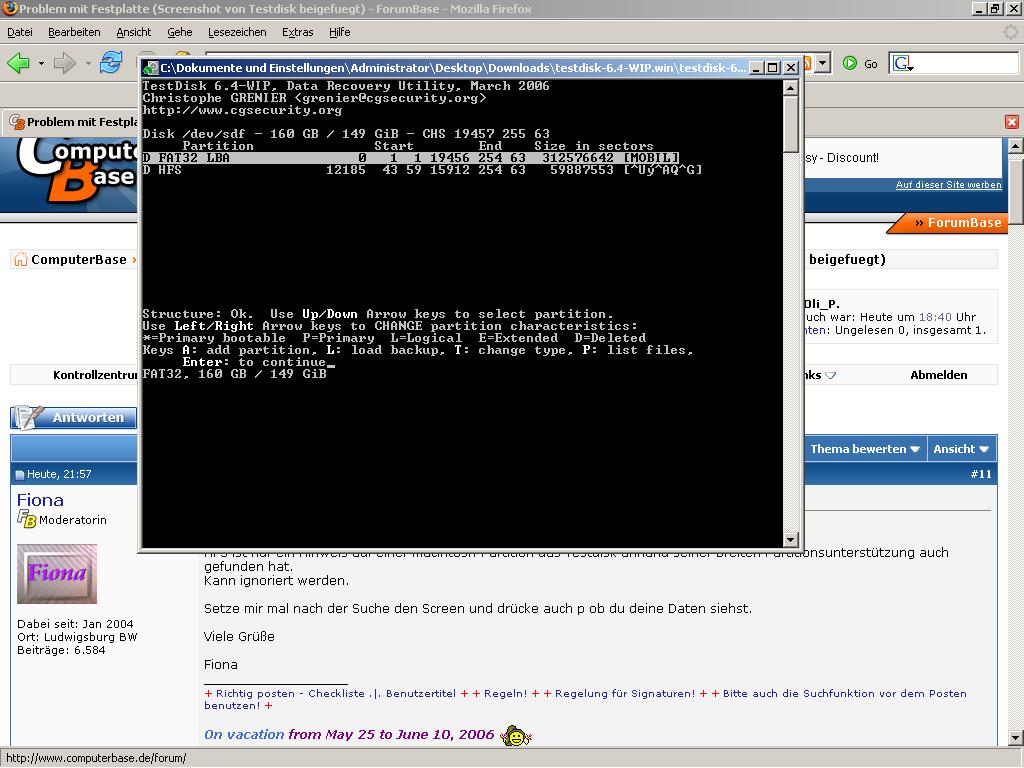
Task: Click Fiona's avatar image
Action: pyautogui.click(x=57, y=574)
